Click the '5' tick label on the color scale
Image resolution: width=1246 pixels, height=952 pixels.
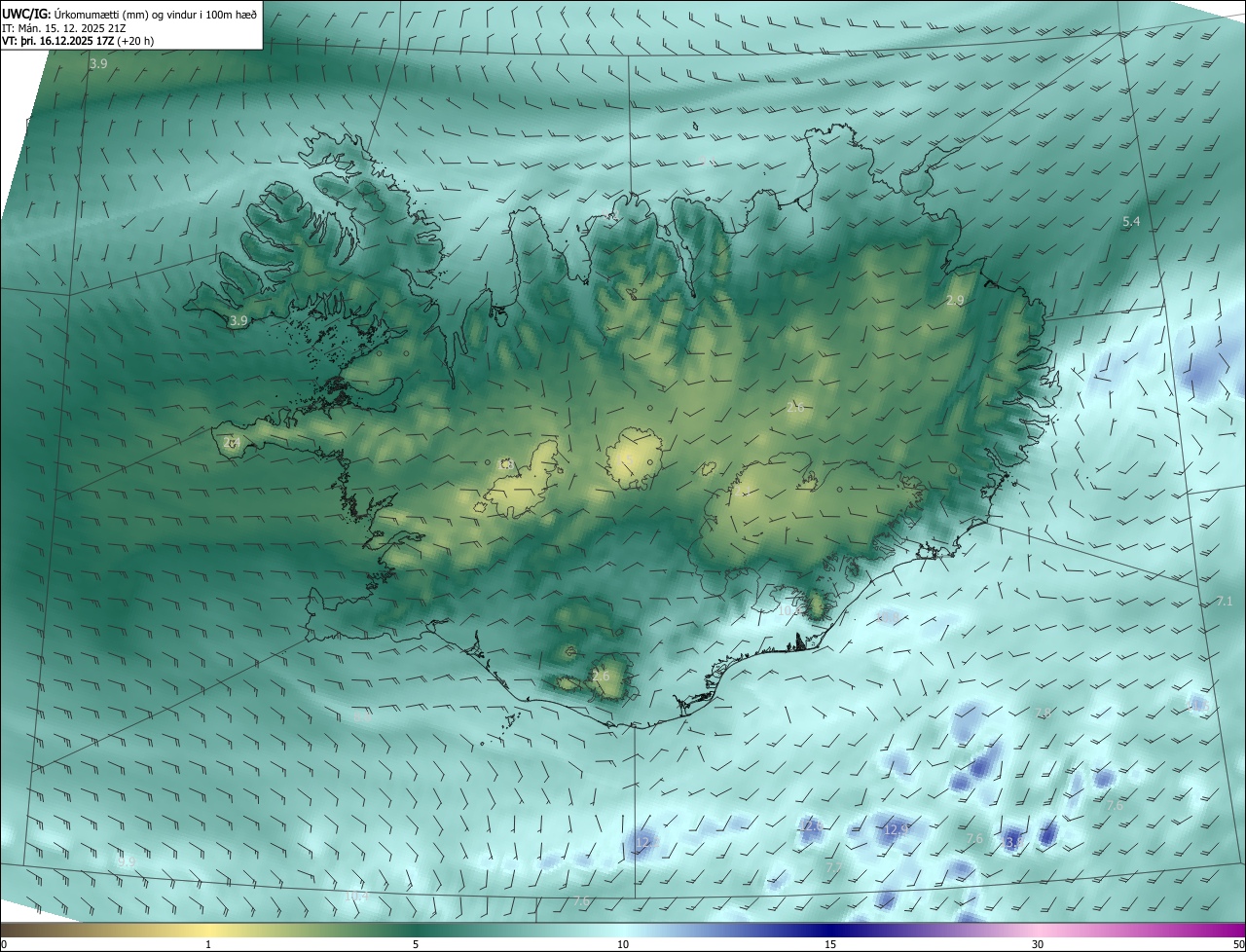(x=416, y=944)
